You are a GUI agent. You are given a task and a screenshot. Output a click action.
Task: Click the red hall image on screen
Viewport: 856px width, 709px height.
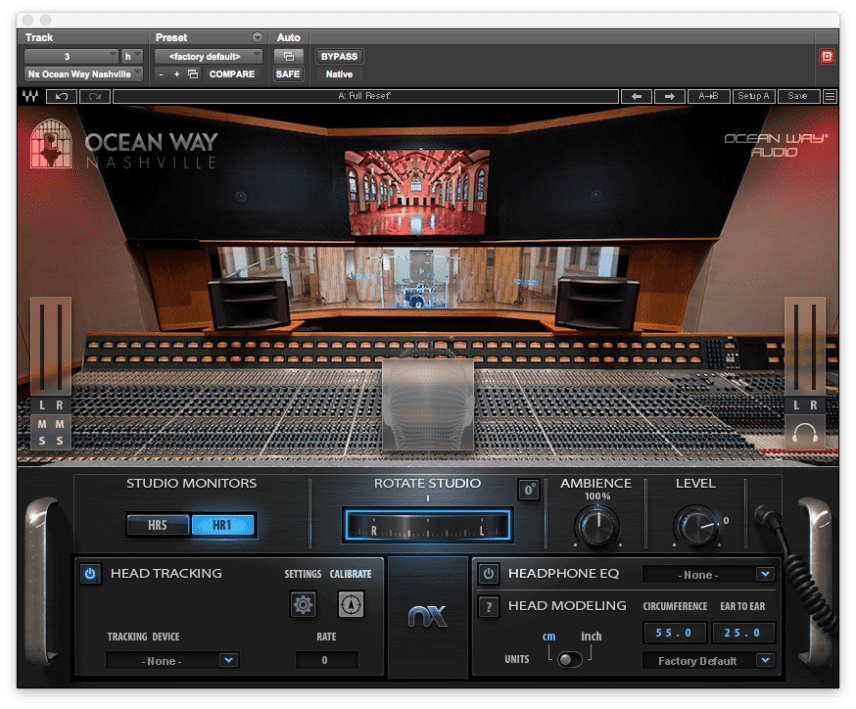(x=417, y=193)
